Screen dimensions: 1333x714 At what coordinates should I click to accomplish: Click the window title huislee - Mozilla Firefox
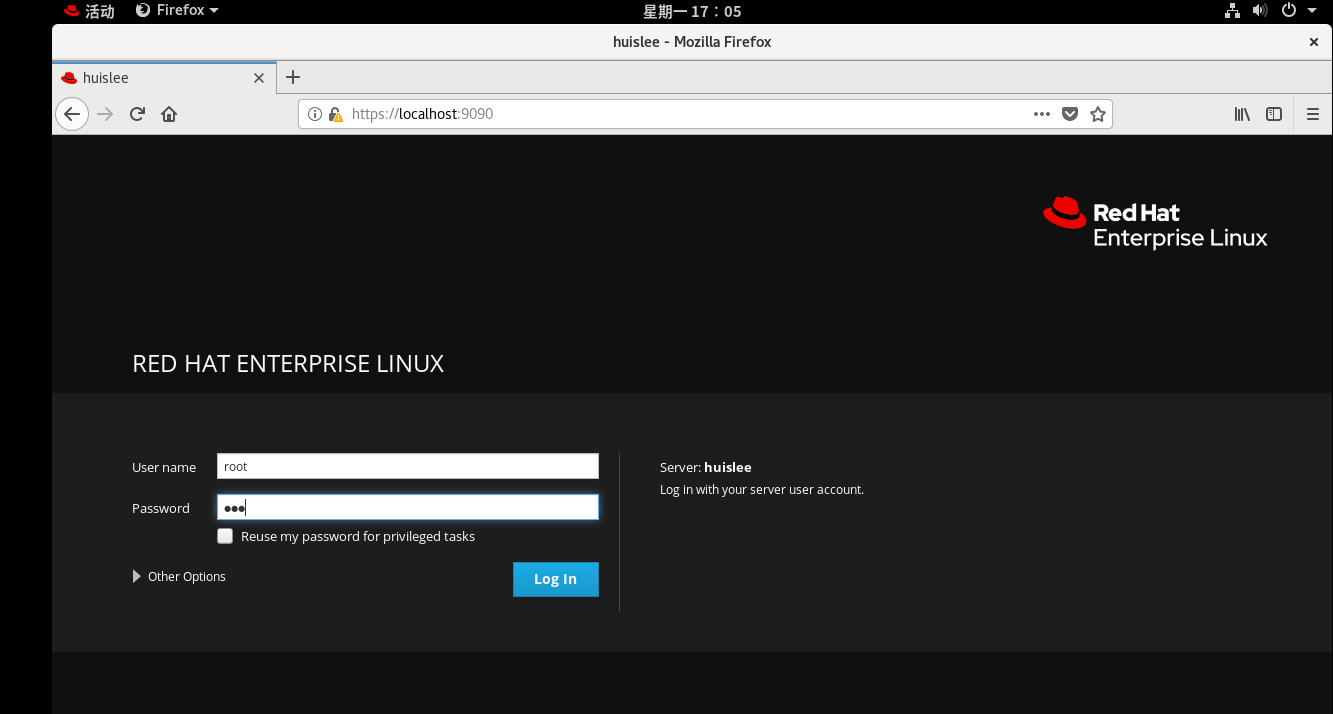[x=692, y=42]
